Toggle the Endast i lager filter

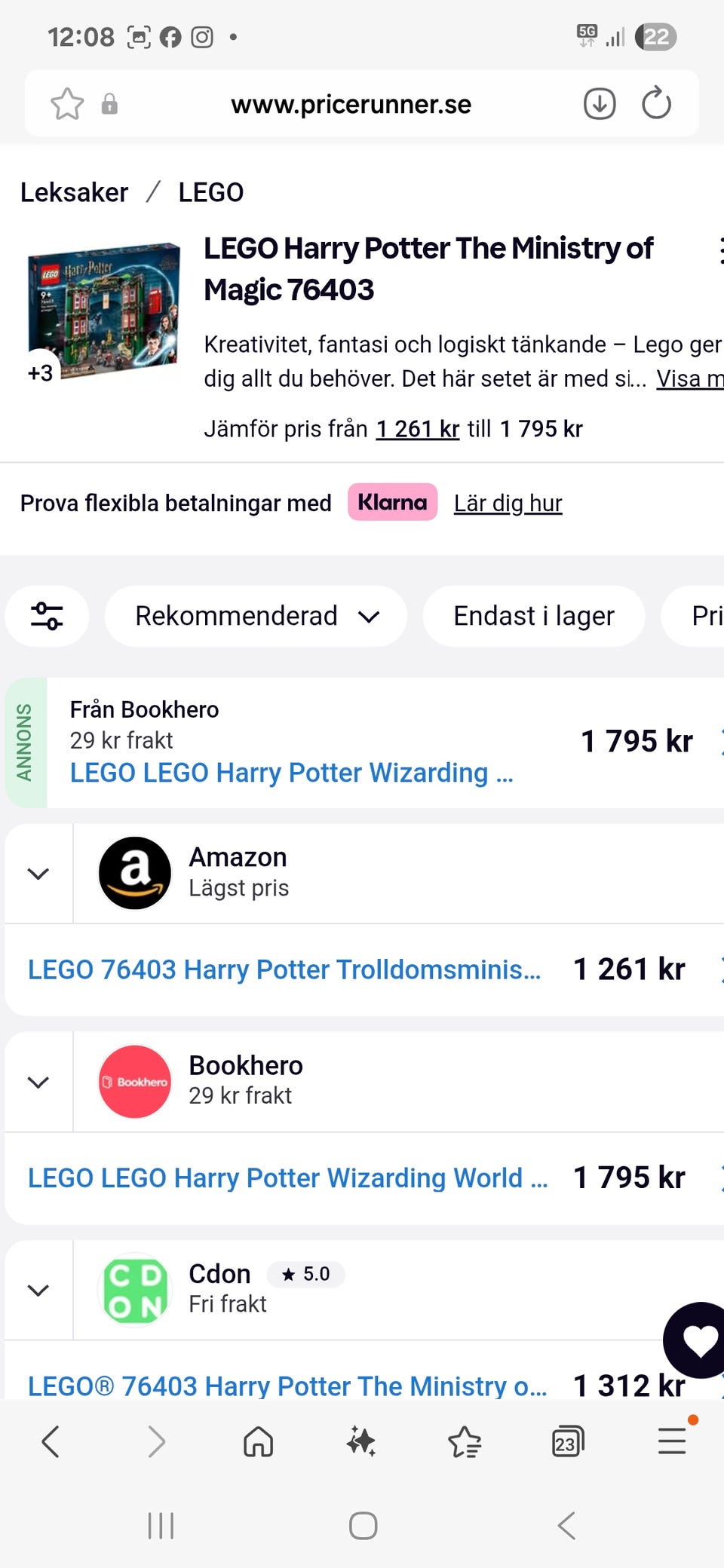click(x=534, y=616)
